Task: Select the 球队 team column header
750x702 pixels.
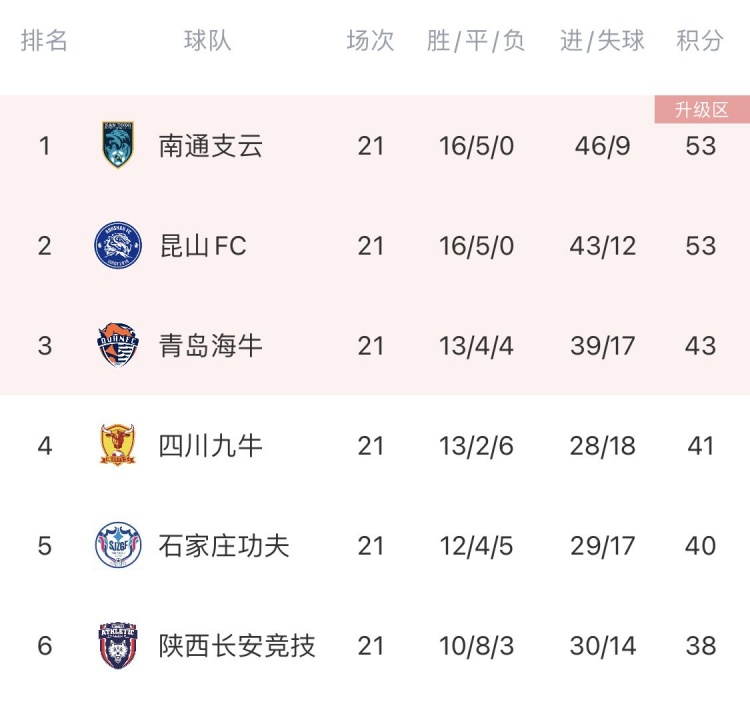Action: tap(208, 40)
